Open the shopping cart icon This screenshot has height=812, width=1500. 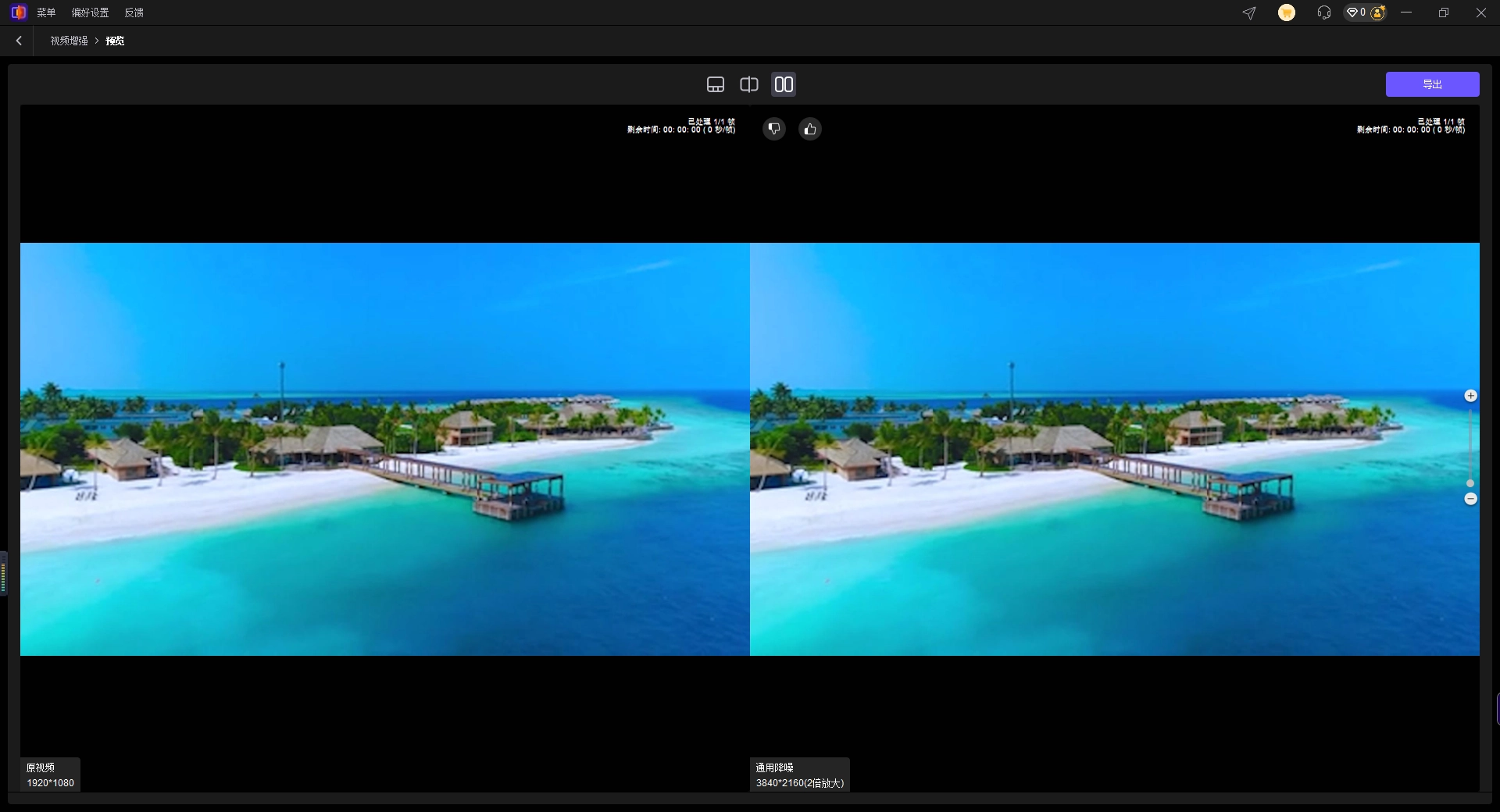(1286, 12)
